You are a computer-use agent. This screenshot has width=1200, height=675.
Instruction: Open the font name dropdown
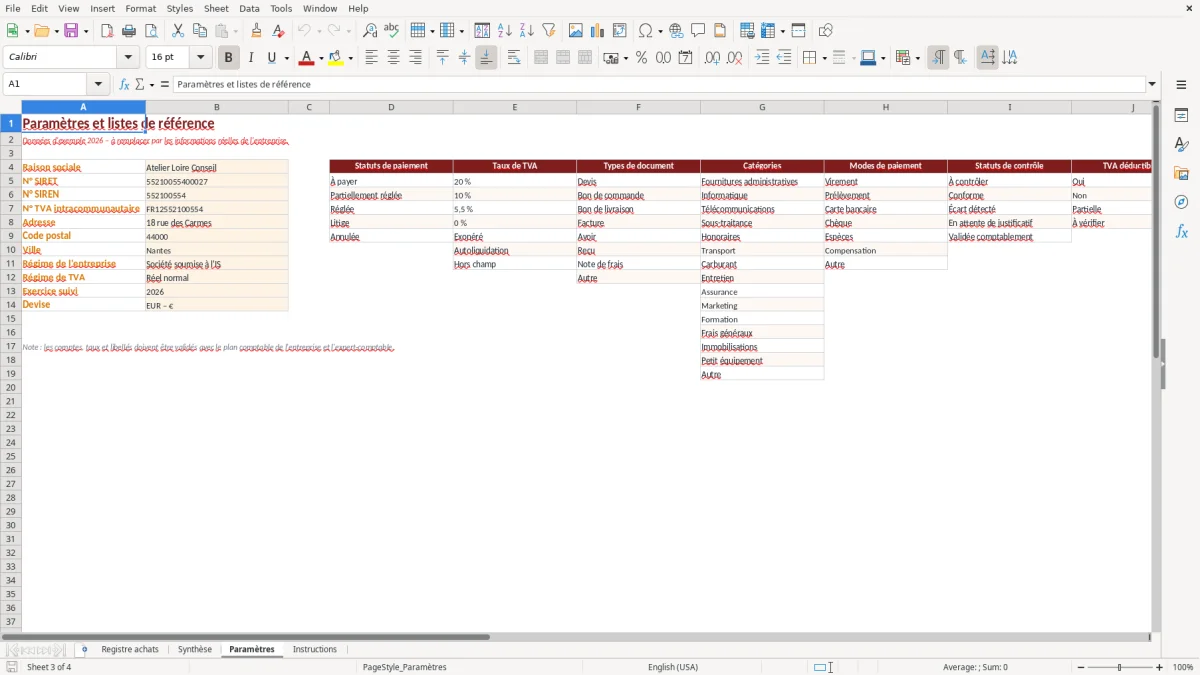[128, 58]
